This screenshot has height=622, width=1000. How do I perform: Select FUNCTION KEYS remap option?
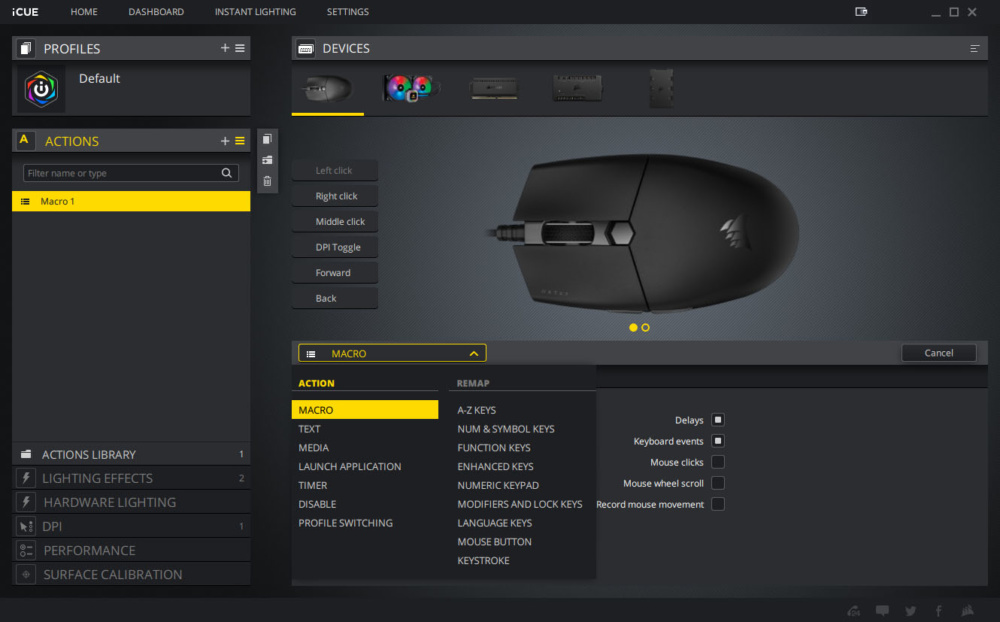tap(494, 448)
